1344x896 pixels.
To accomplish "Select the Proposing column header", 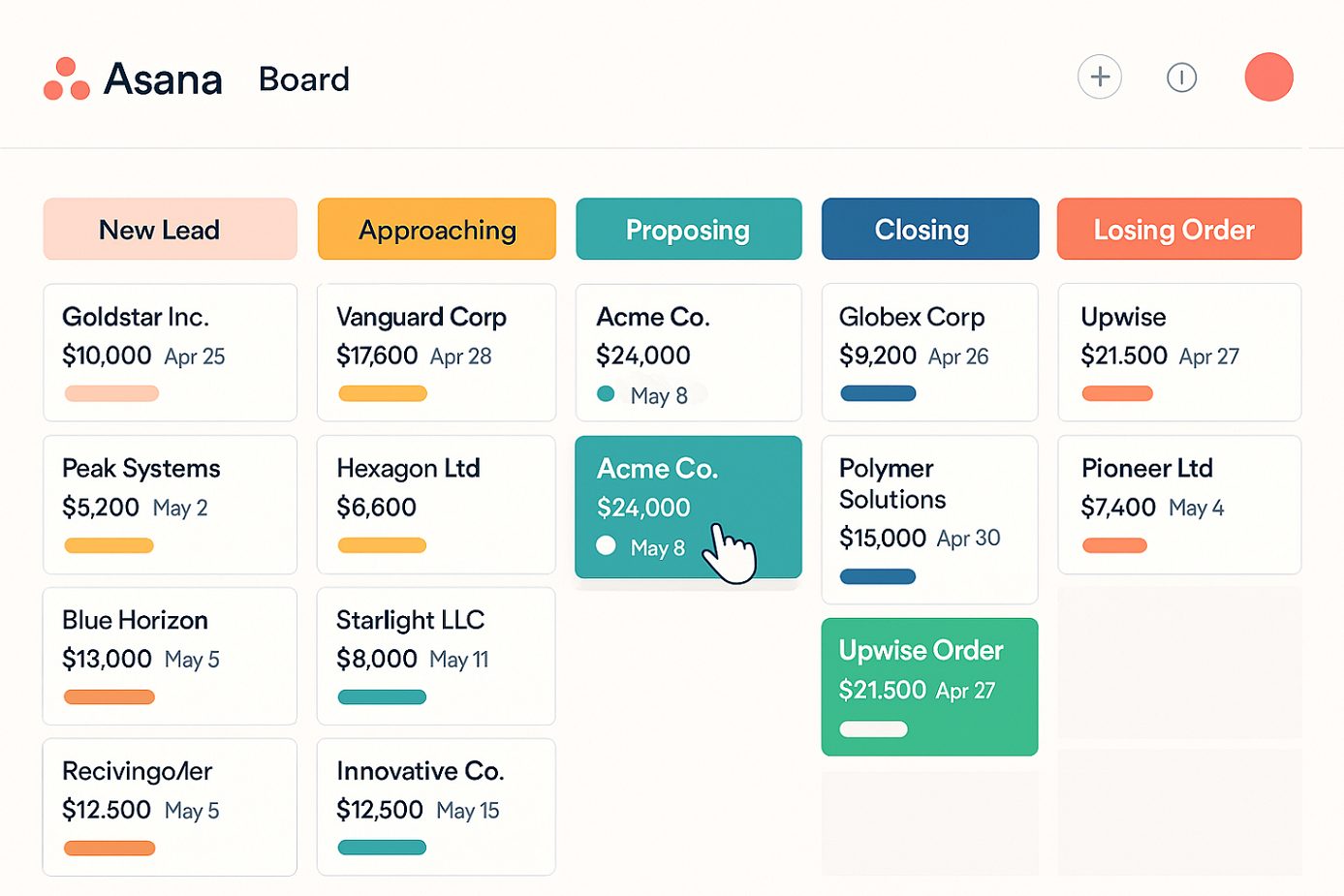I will coord(688,230).
